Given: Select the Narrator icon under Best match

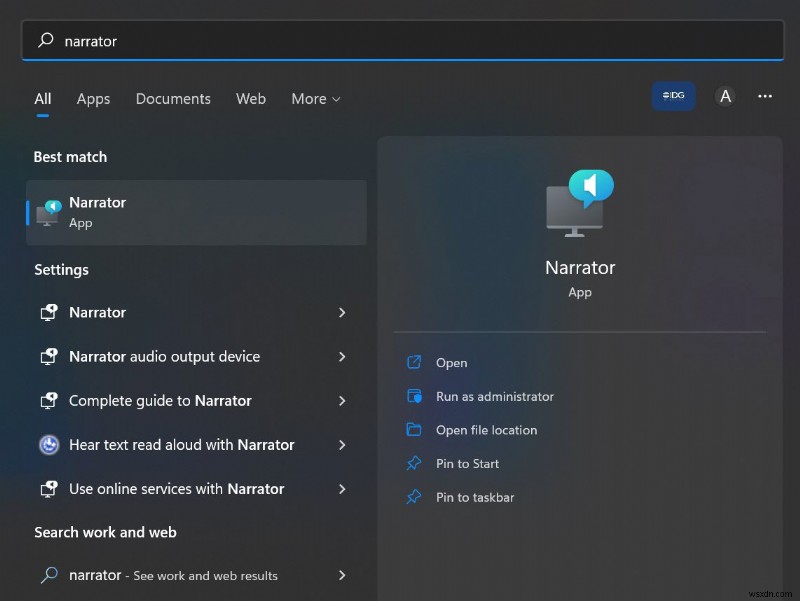Looking at the screenshot, I should click(48, 212).
